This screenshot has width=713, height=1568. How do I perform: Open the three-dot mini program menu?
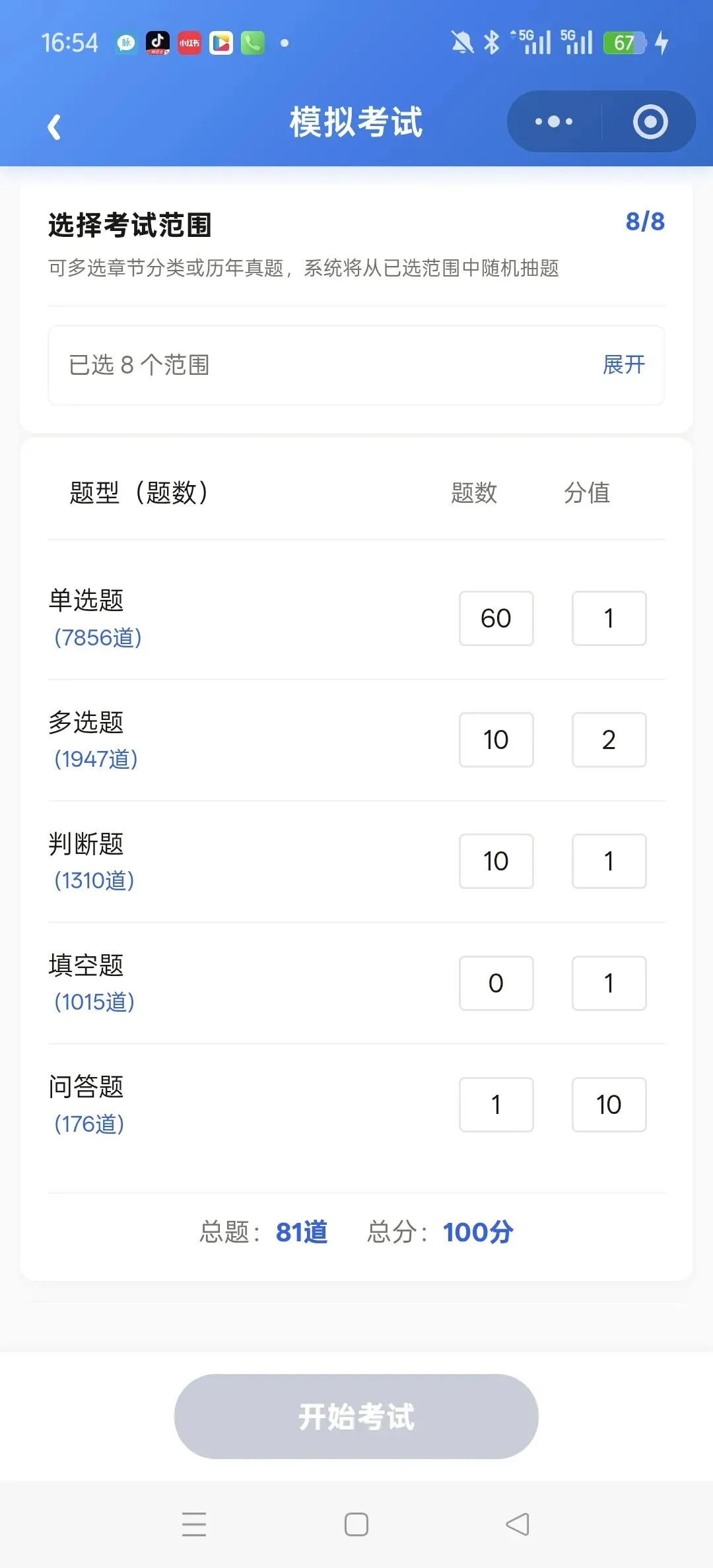[x=554, y=121]
